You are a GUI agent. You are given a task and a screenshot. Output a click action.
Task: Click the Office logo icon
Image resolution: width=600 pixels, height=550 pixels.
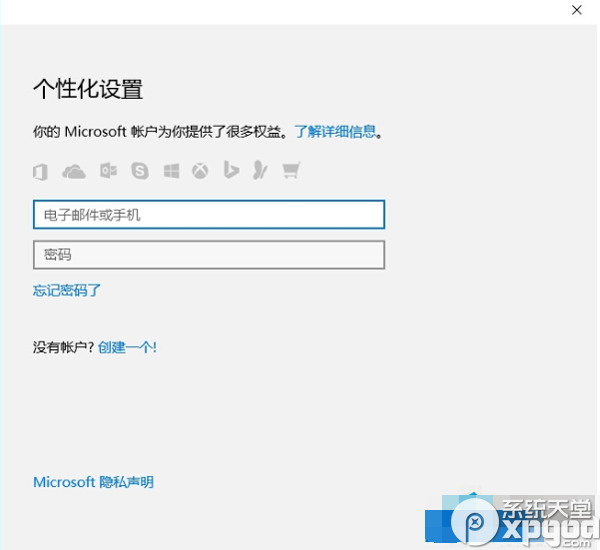[41, 171]
